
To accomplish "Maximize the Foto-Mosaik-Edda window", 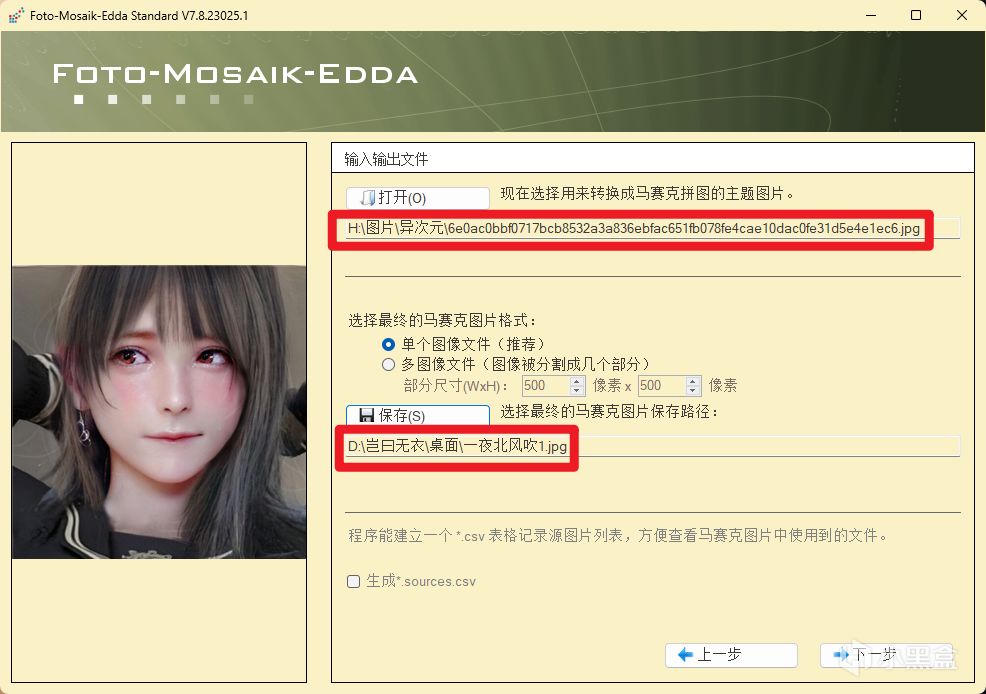I will coord(916,15).
